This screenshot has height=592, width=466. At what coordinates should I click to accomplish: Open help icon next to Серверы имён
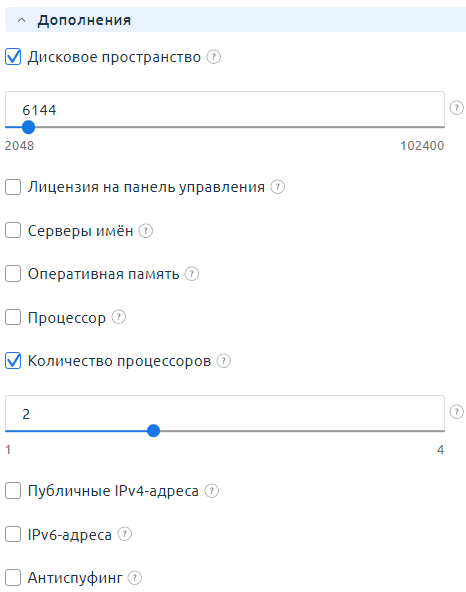point(146,231)
